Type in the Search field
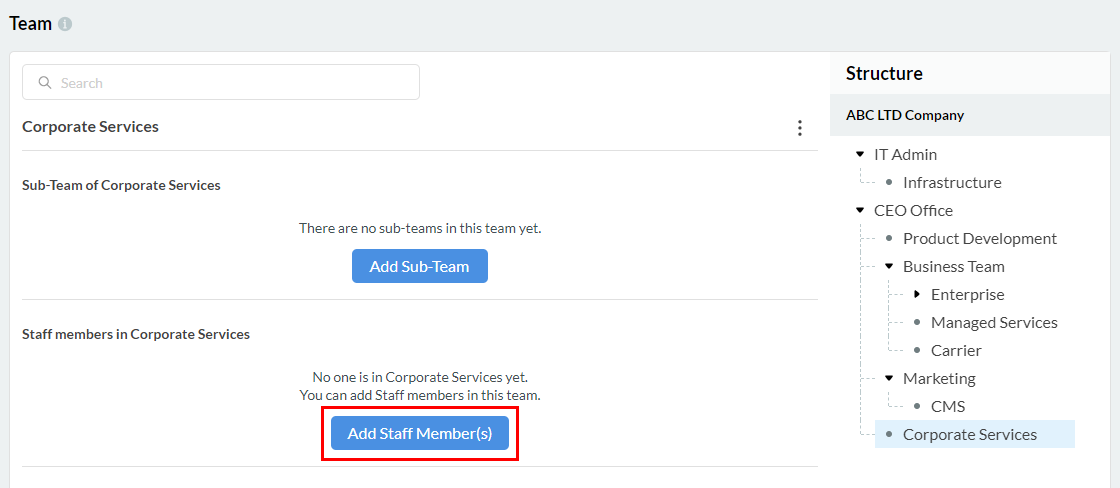Screen dimensions: 1120x488 pos(230,83)
